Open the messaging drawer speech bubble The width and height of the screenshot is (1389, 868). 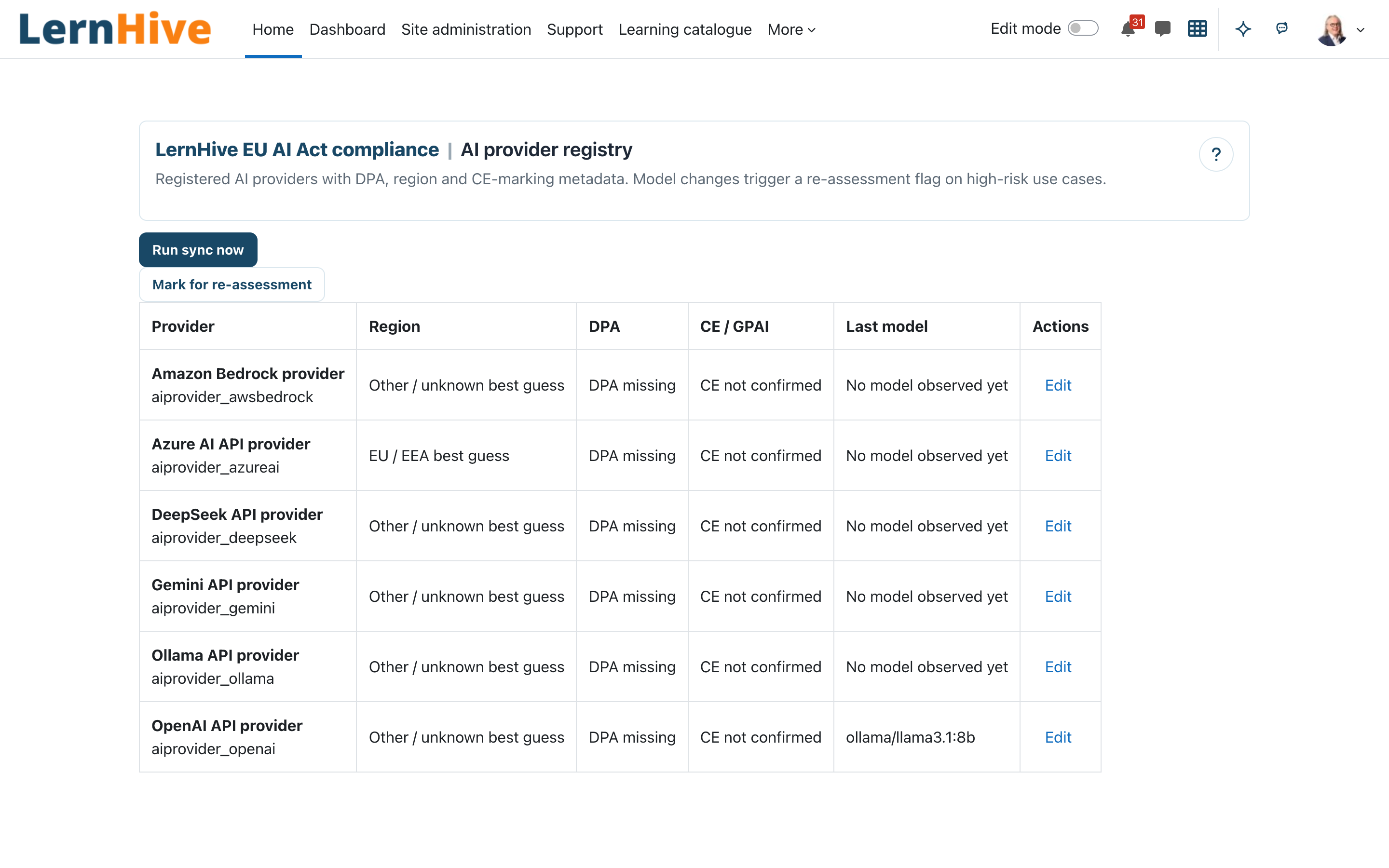(1162, 29)
